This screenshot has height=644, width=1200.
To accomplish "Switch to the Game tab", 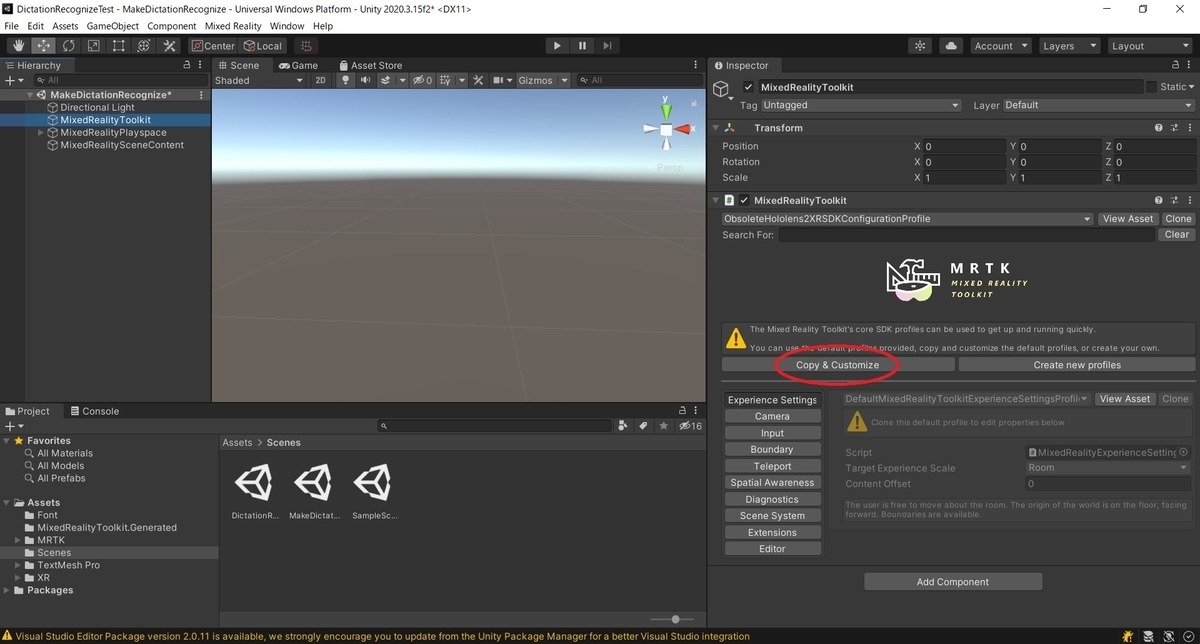I will coord(298,65).
